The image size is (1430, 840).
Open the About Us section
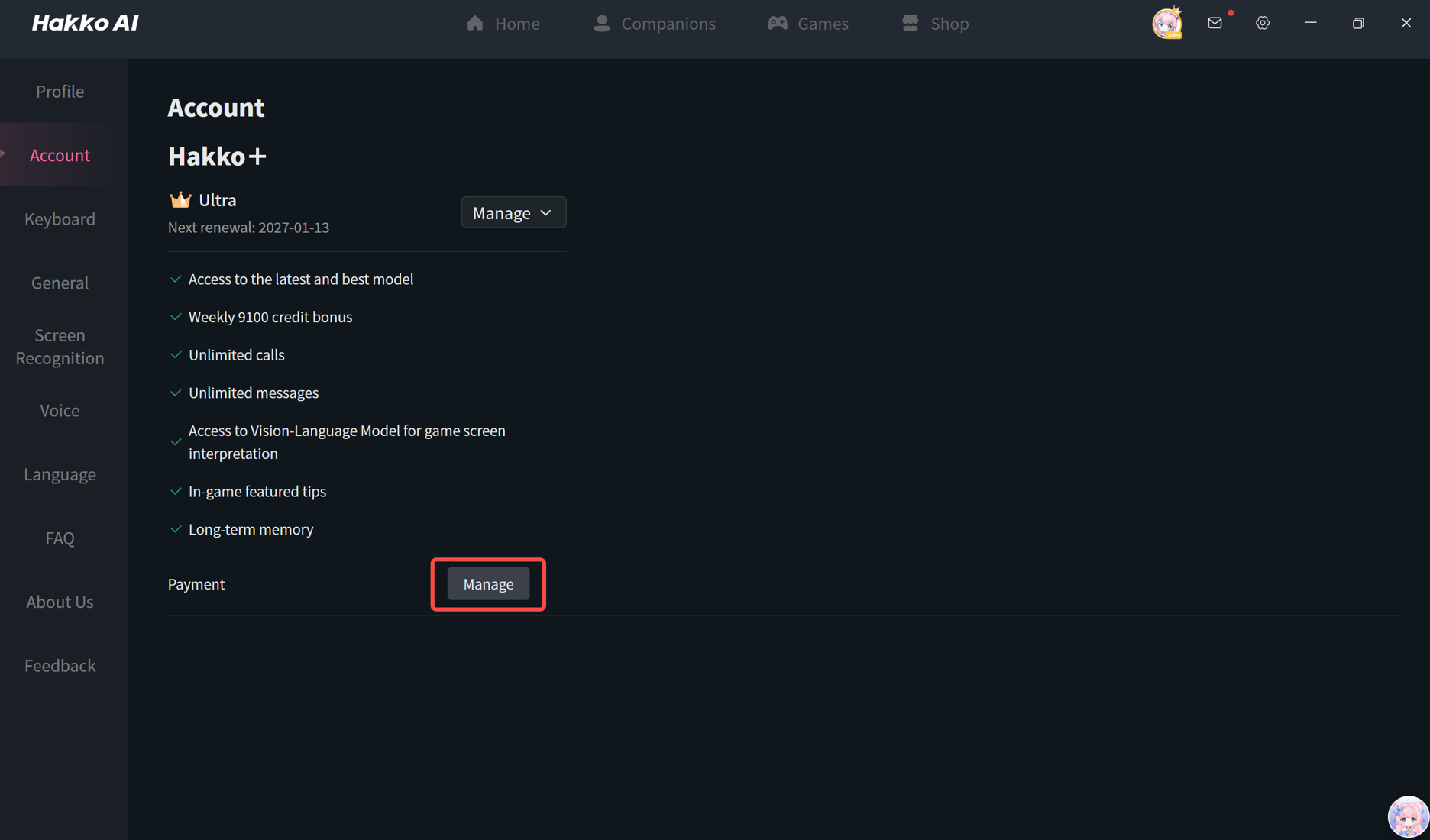point(60,602)
